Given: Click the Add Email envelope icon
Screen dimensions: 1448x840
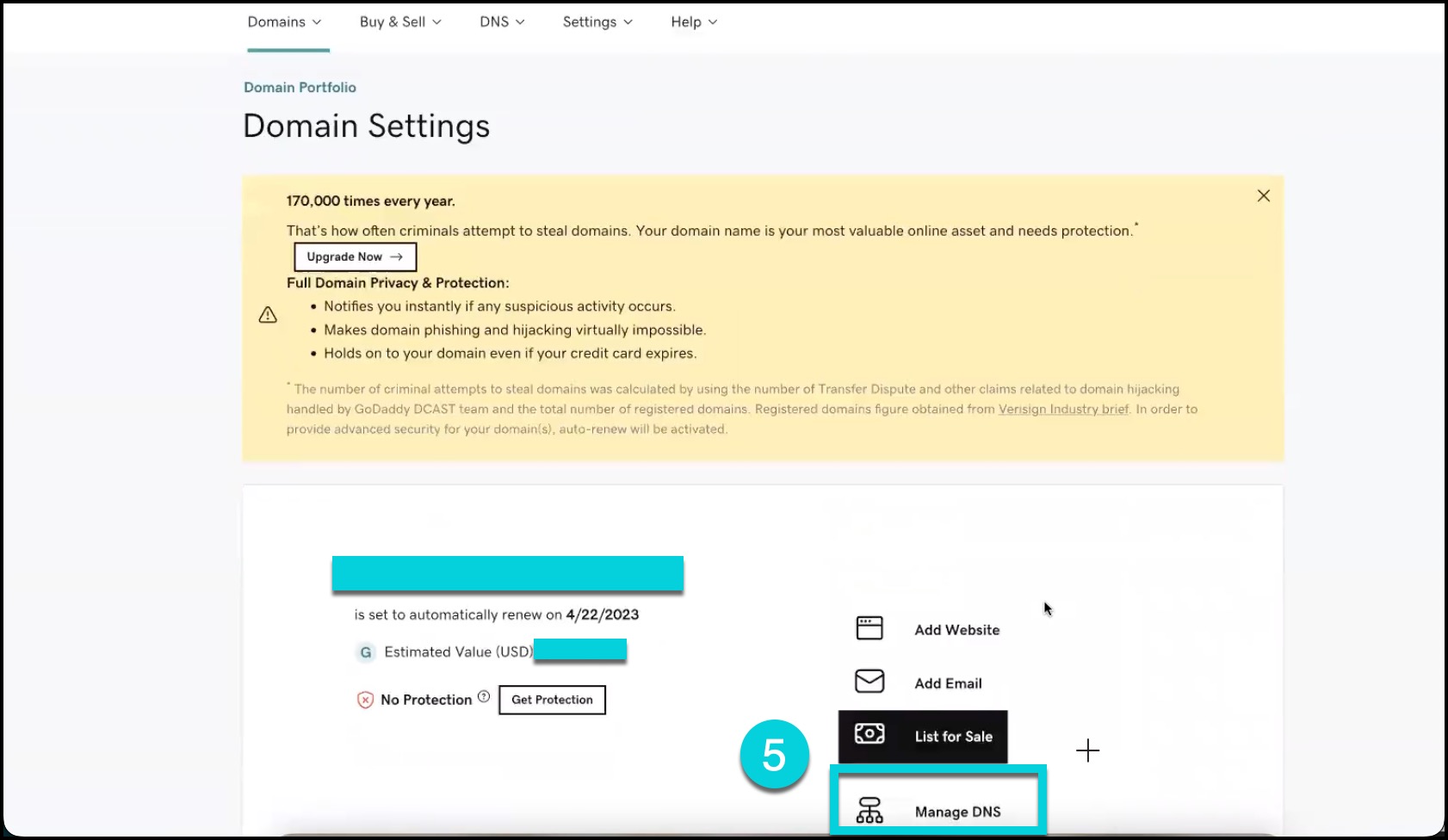Looking at the screenshot, I should (x=869, y=682).
